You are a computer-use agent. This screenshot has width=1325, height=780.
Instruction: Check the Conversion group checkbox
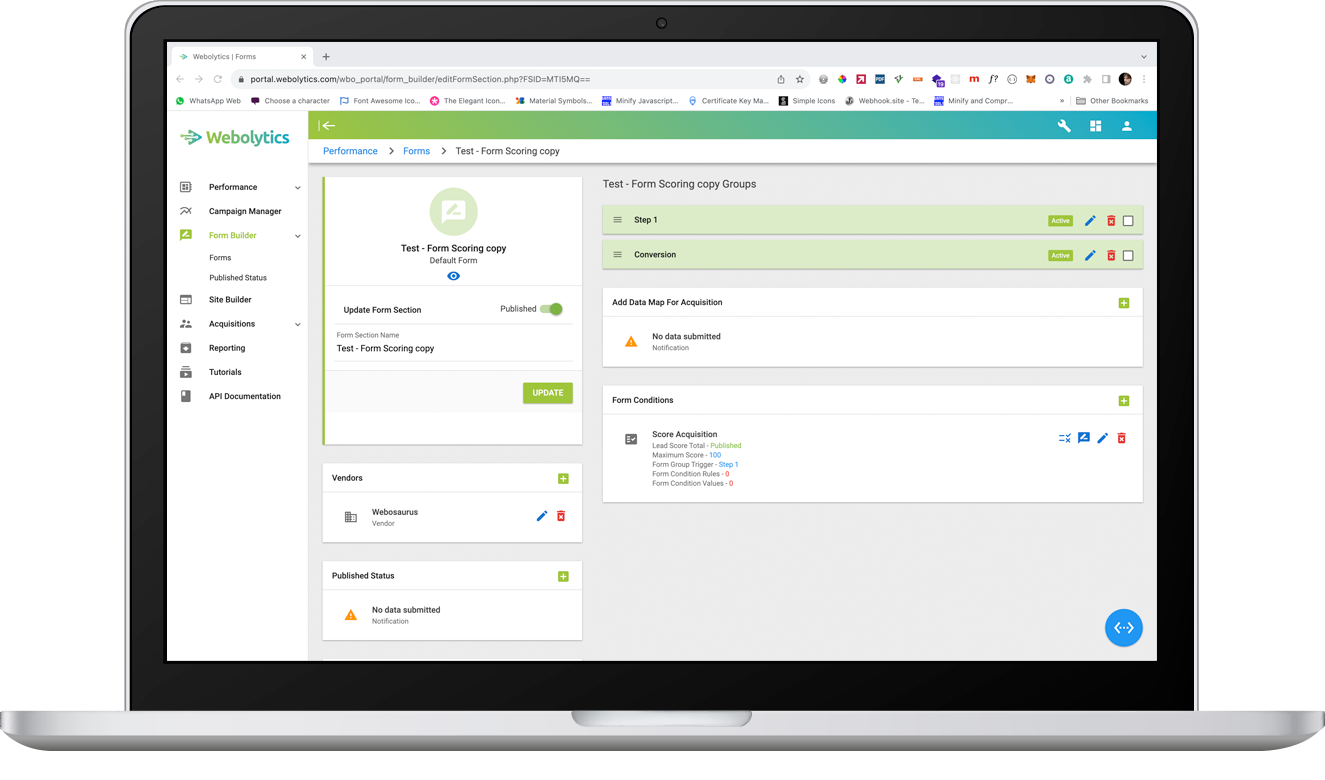click(1128, 256)
